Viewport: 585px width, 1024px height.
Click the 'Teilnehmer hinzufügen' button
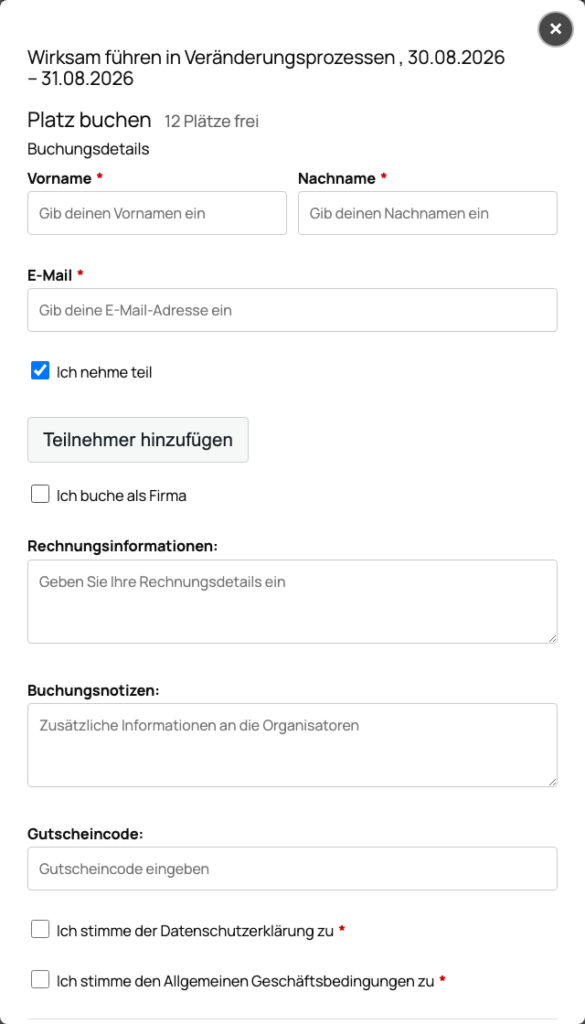click(138, 440)
